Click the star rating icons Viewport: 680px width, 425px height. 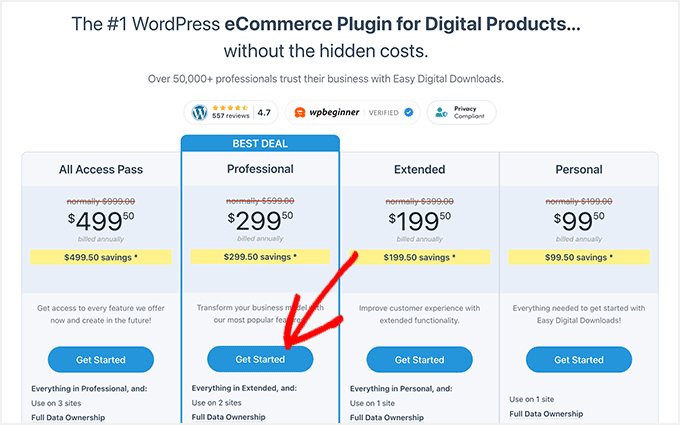pyautogui.click(x=231, y=108)
